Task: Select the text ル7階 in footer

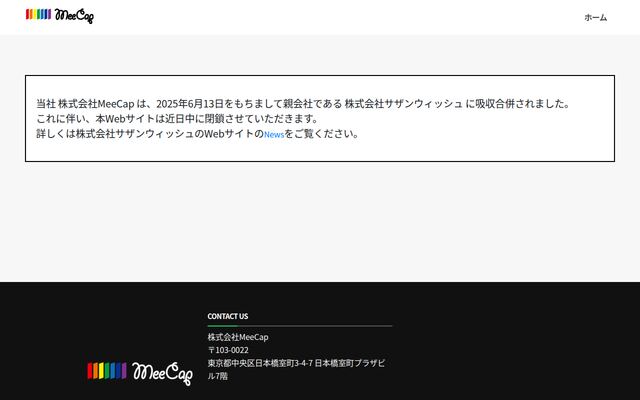Action: coord(218,376)
